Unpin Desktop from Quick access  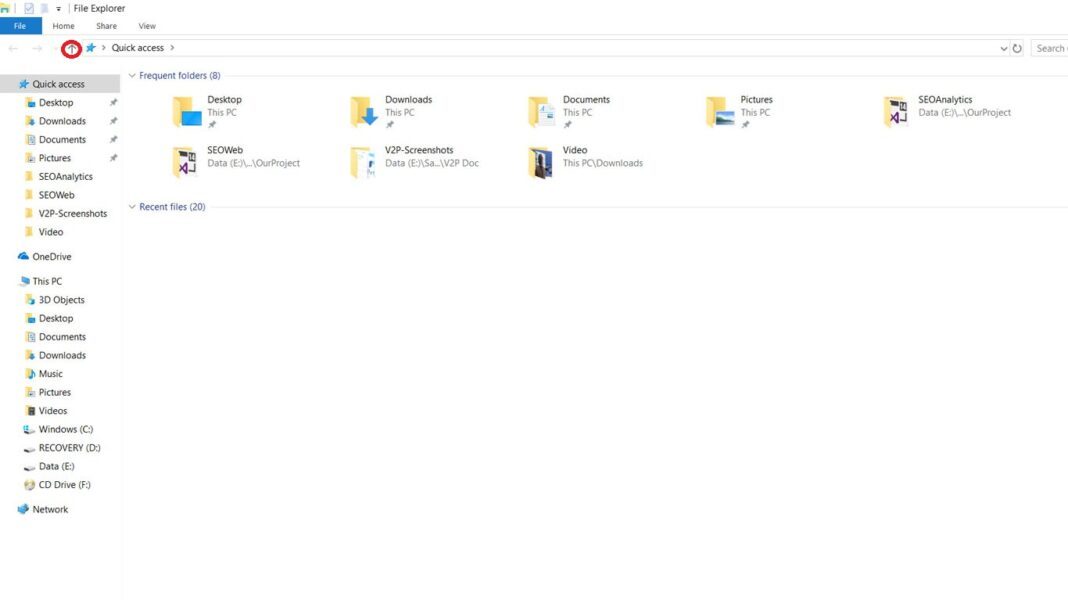pyautogui.click(x=113, y=102)
